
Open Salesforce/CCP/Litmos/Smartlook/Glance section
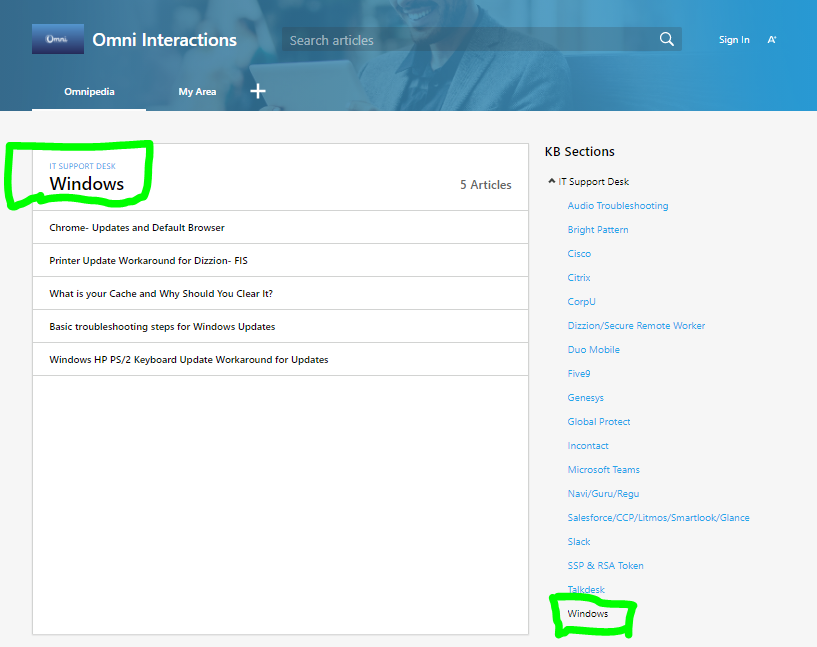(x=658, y=517)
